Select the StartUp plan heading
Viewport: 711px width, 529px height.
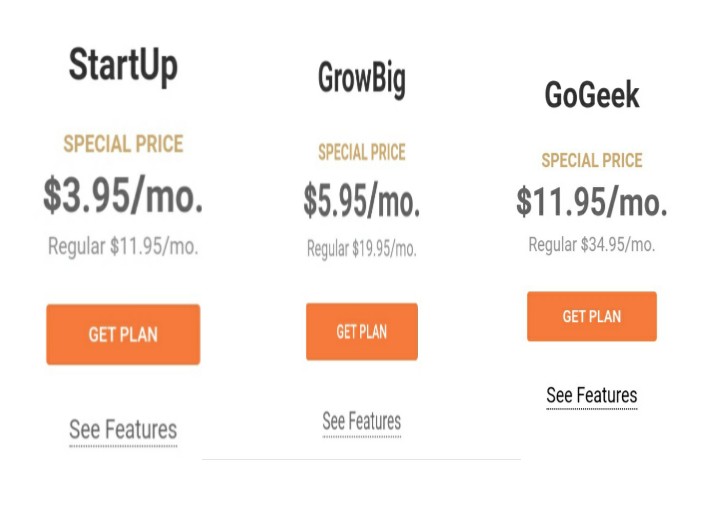tap(123, 67)
